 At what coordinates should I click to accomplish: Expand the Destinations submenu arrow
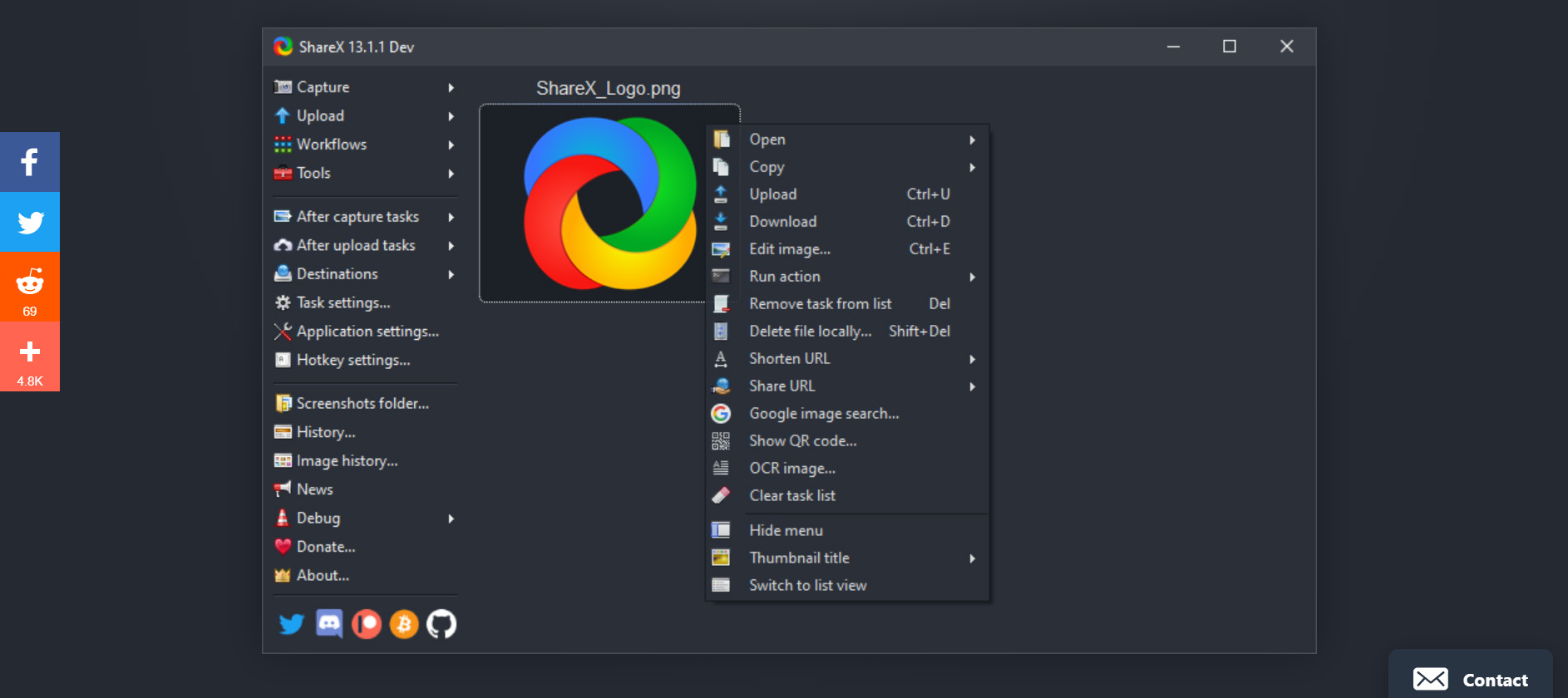point(451,274)
